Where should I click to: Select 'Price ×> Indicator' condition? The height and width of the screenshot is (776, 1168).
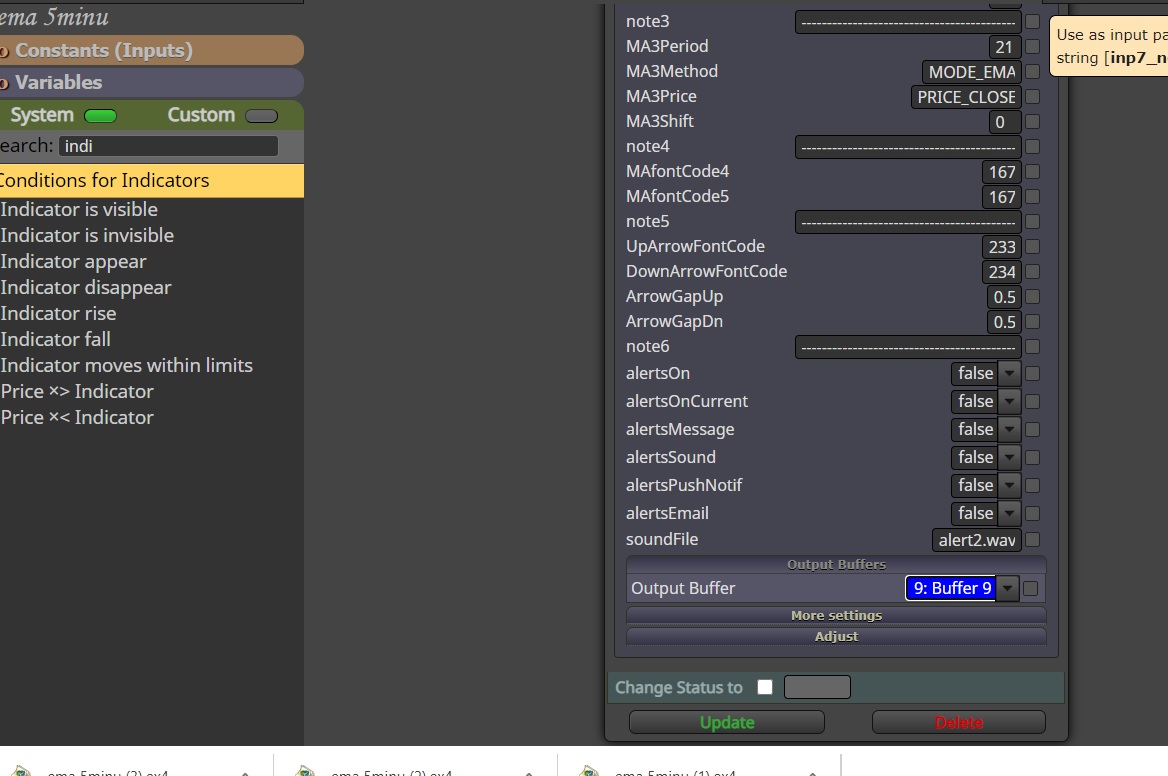(x=77, y=392)
